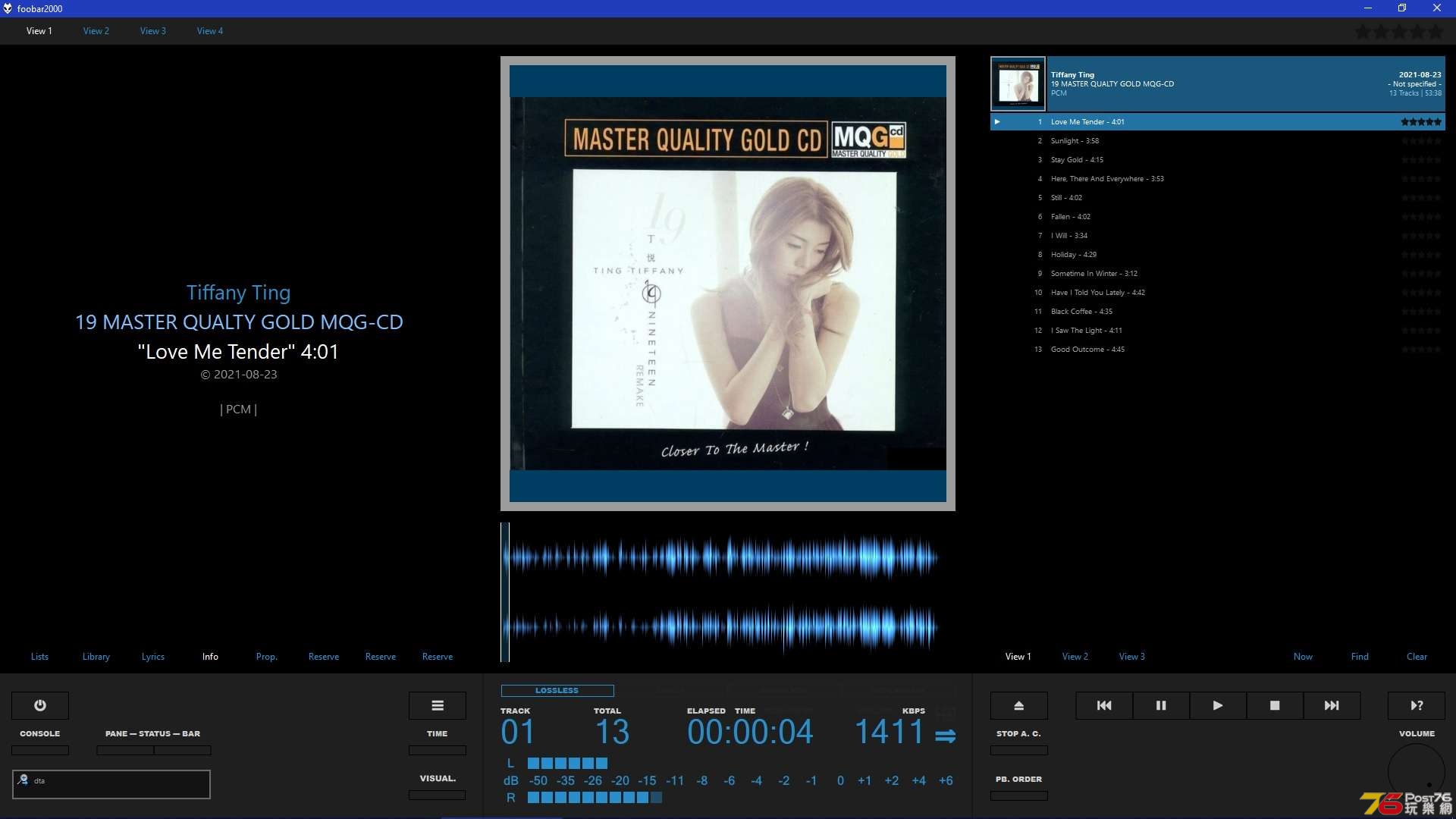
Task: Skip to the previous track
Action: click(1104, 705)
